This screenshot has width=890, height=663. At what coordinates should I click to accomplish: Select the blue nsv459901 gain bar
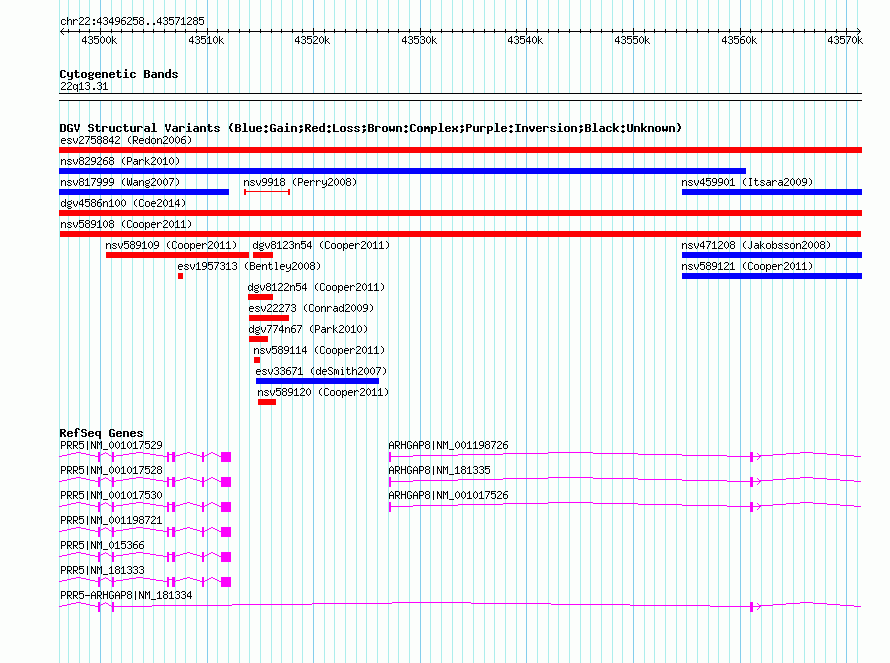click(x=771, y=192)
